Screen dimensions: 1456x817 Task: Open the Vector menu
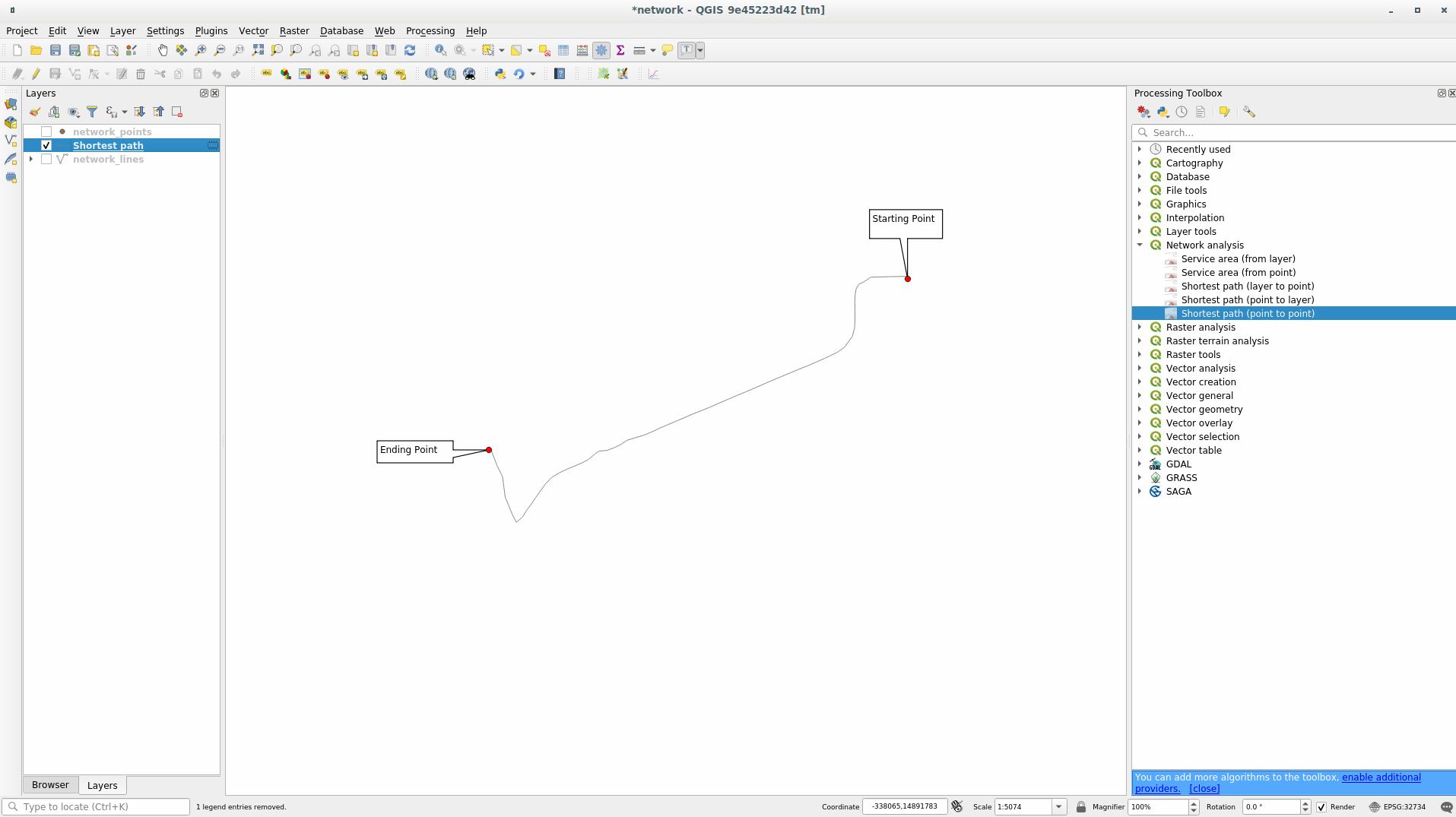253,30
